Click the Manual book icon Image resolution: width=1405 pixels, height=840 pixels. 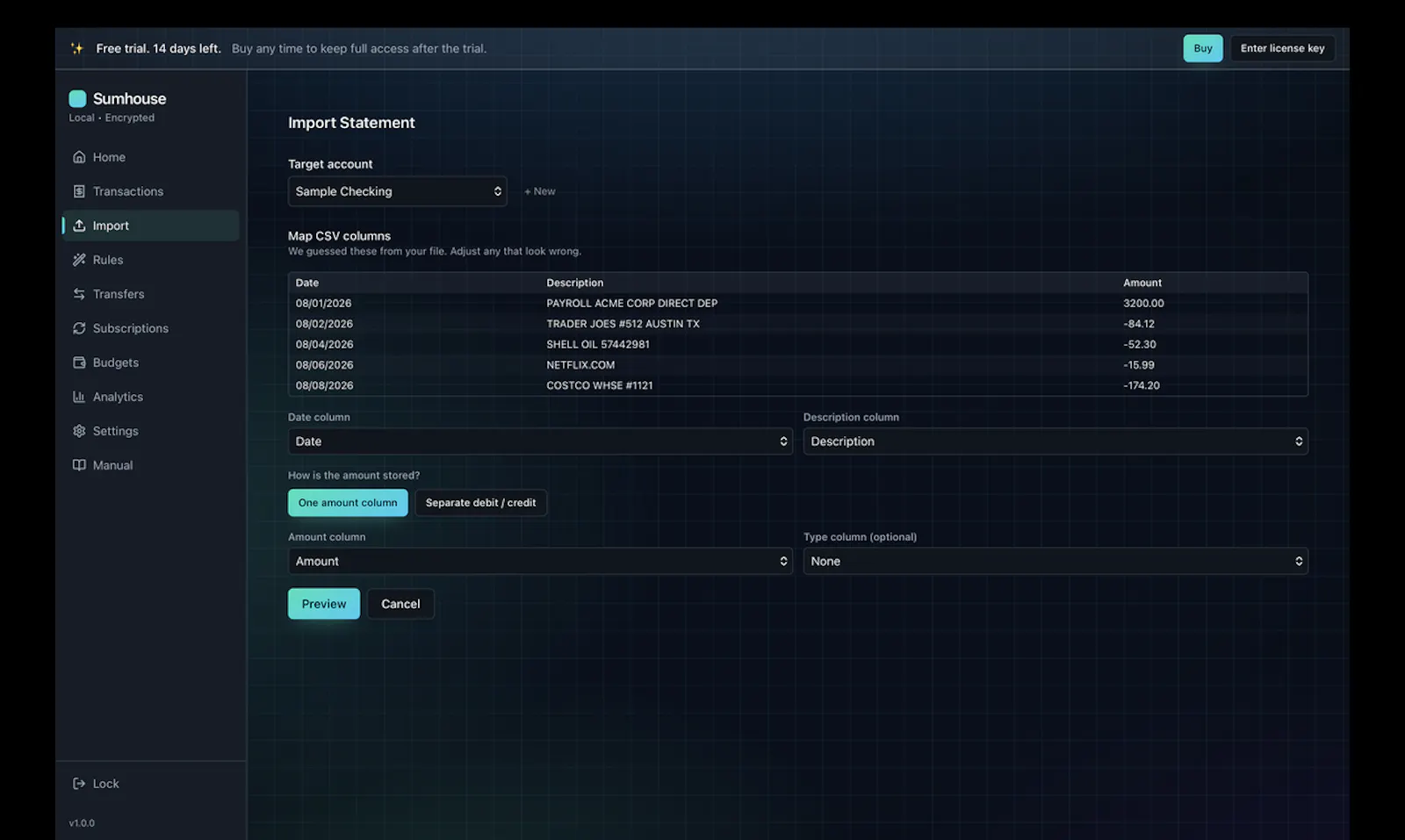(x=79, y=465)
